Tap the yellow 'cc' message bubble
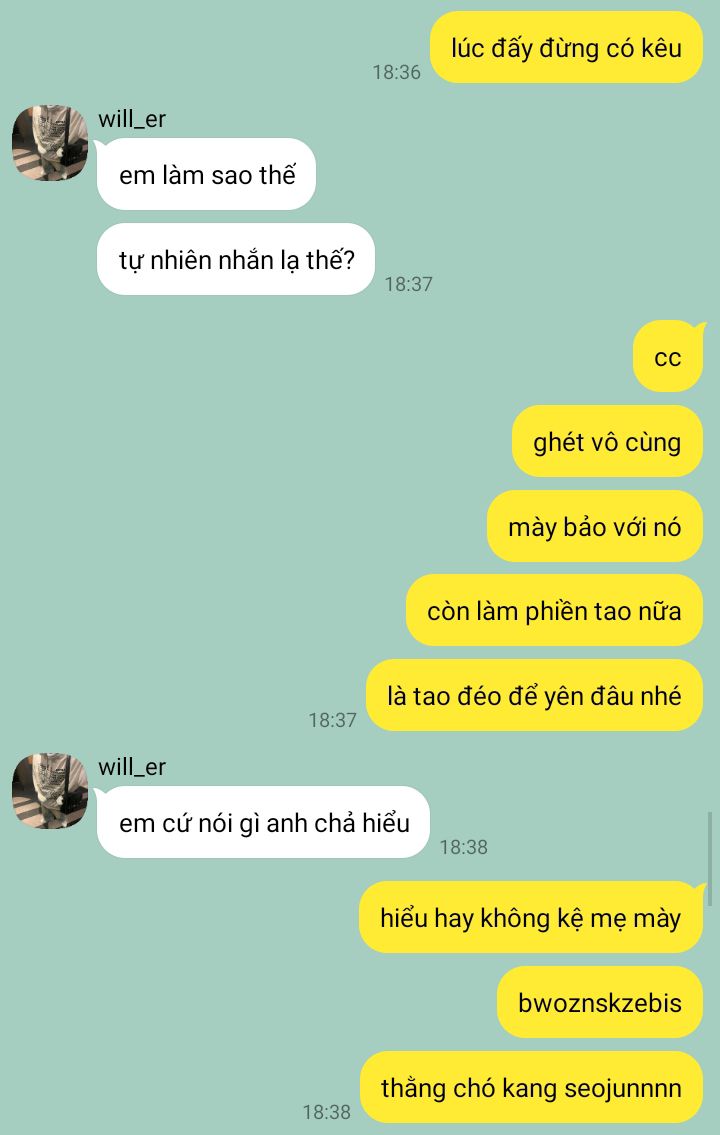The width and height of the screenshot is (720, 1135). [668, 357]
